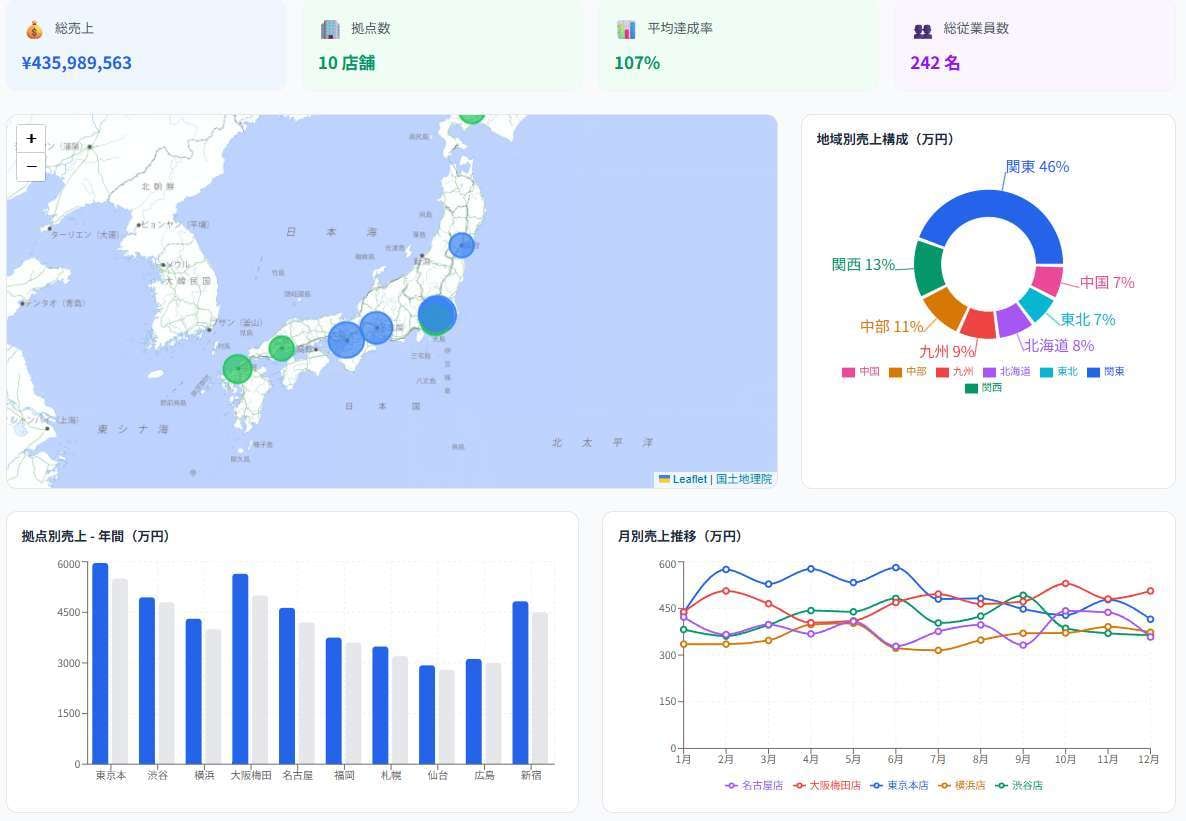Click the 北海道 8% donut label

(x=1059, y=345)
